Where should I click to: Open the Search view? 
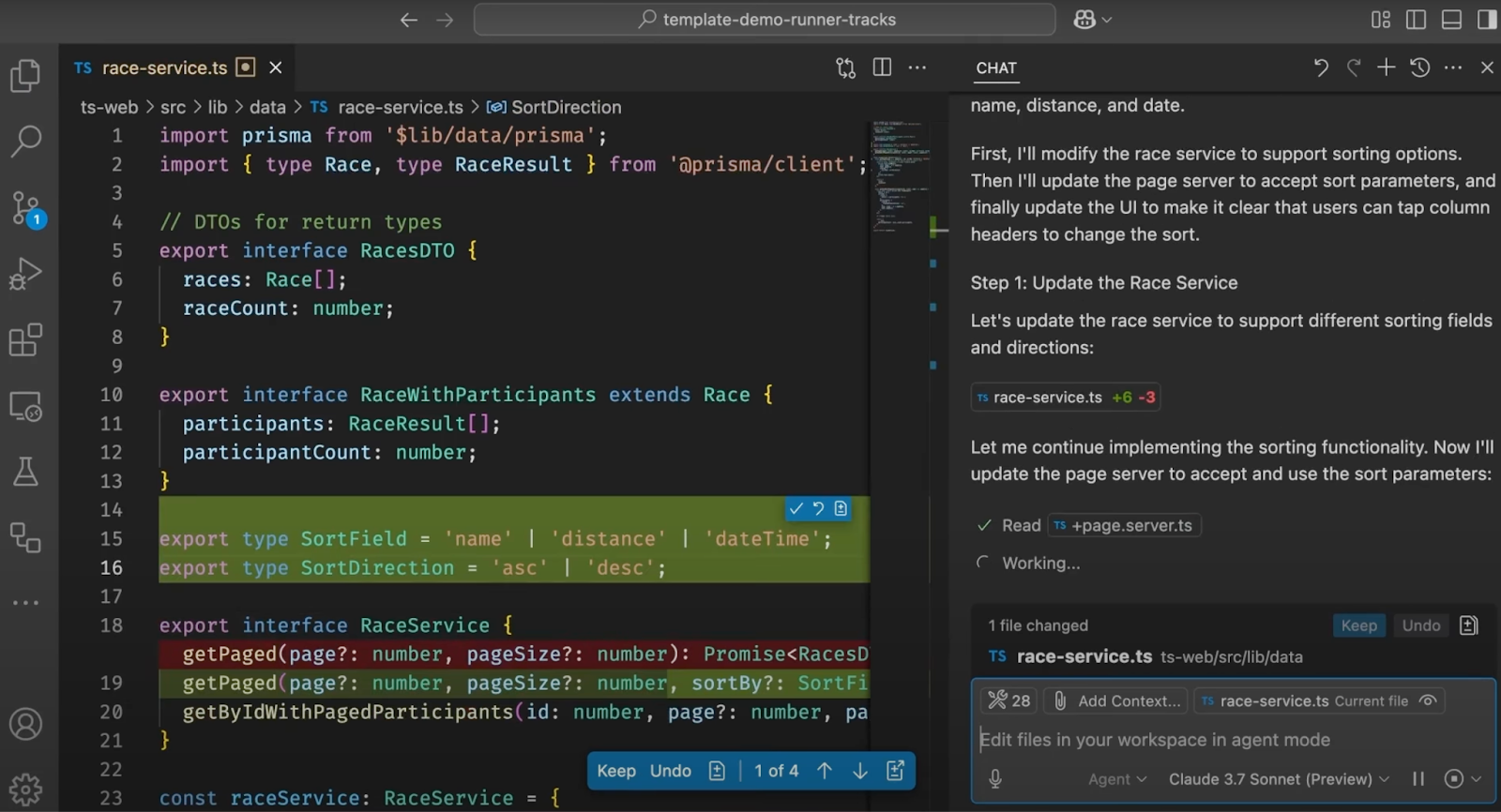[25, 142]
